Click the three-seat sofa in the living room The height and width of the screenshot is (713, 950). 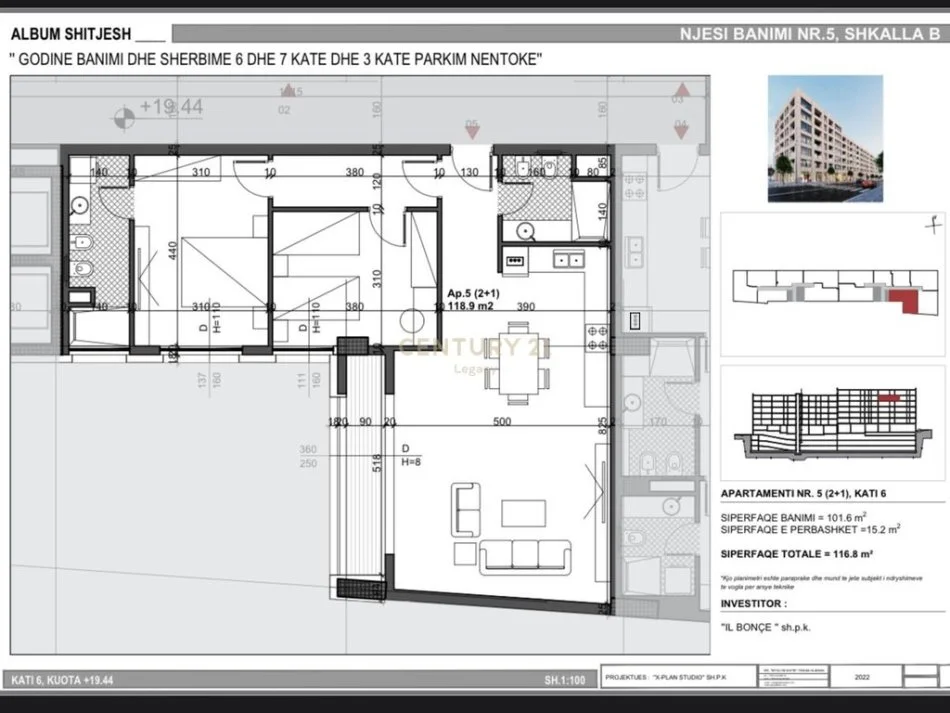point(525,555)
